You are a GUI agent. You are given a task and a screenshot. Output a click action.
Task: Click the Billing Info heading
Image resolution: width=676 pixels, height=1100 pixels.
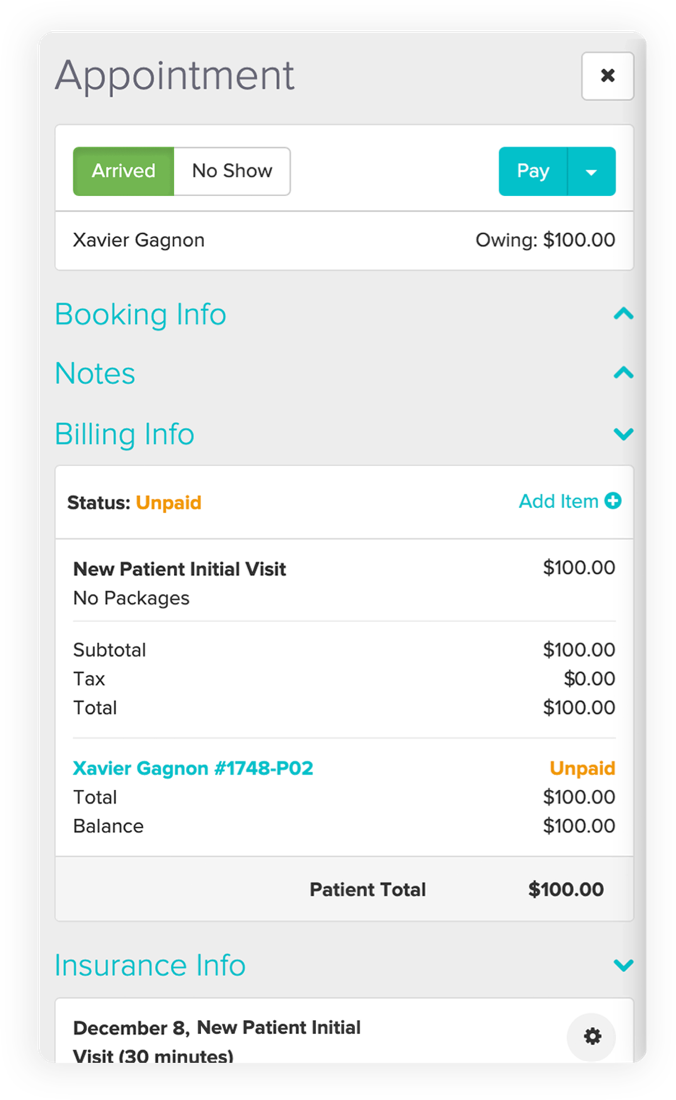tap(124, 434)
